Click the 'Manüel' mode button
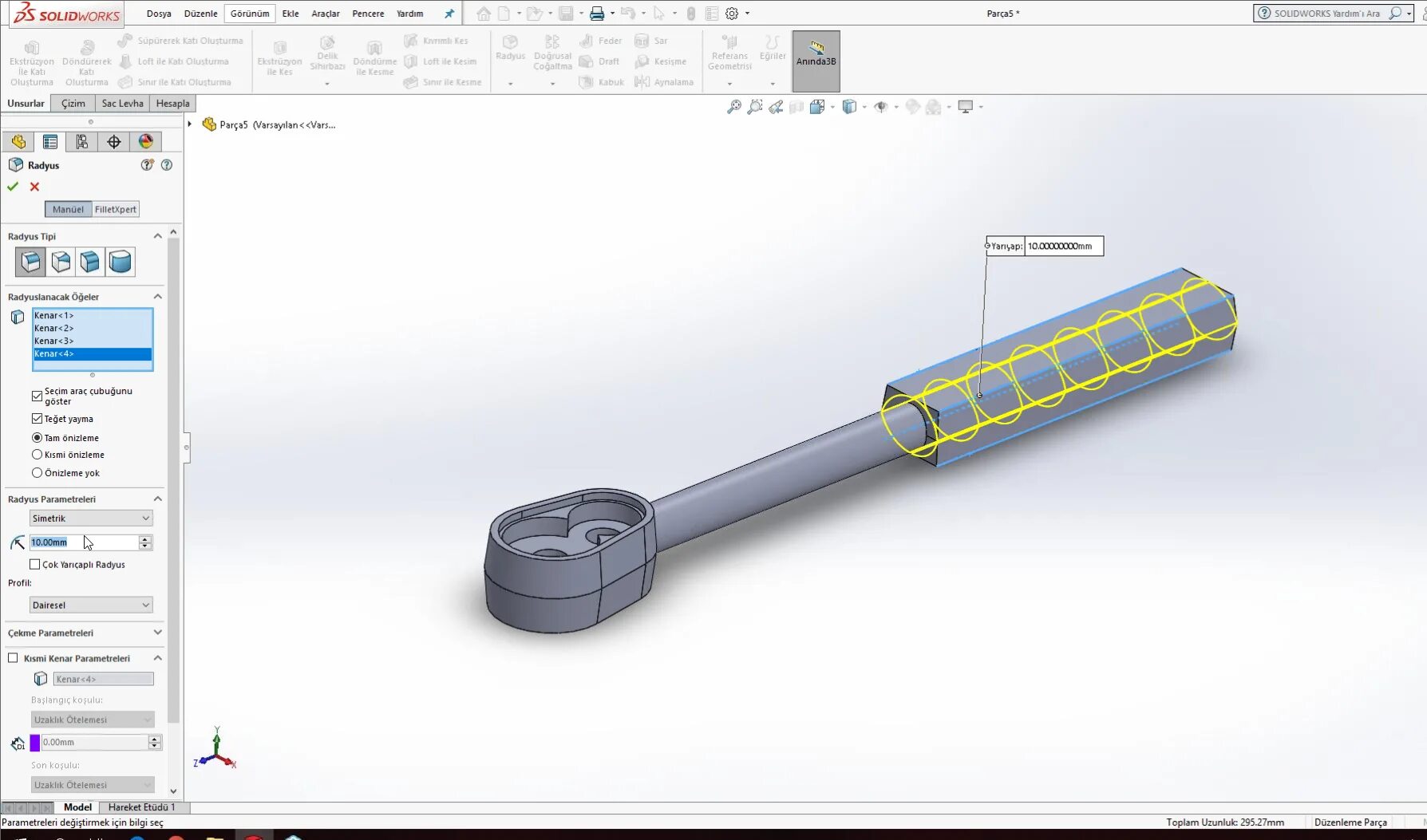1427x840 pixels. click(68, 210)
